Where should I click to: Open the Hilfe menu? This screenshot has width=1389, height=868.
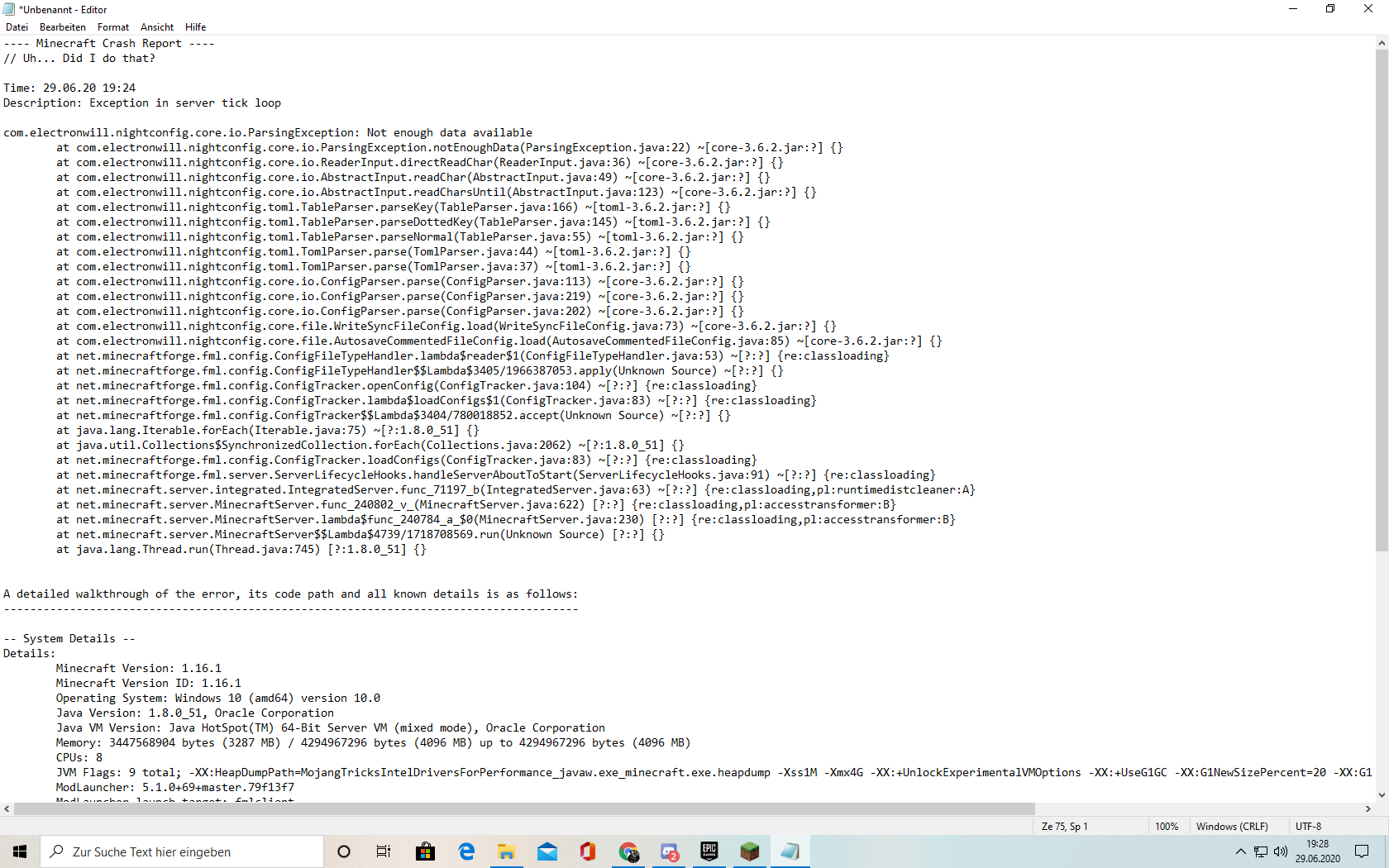point(196,27)
